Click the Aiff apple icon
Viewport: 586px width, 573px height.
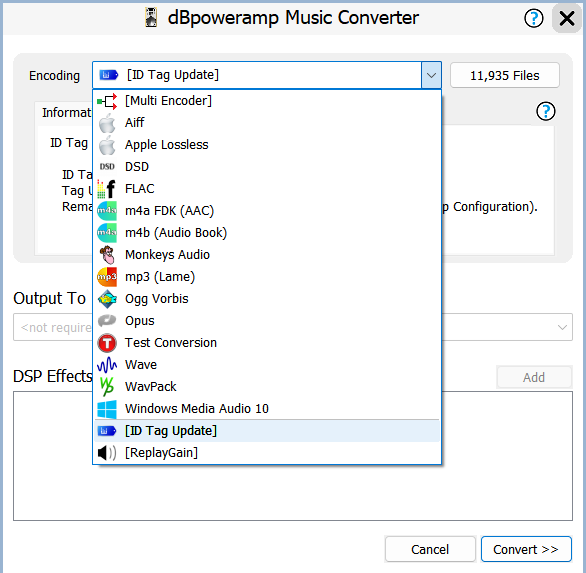107,123
